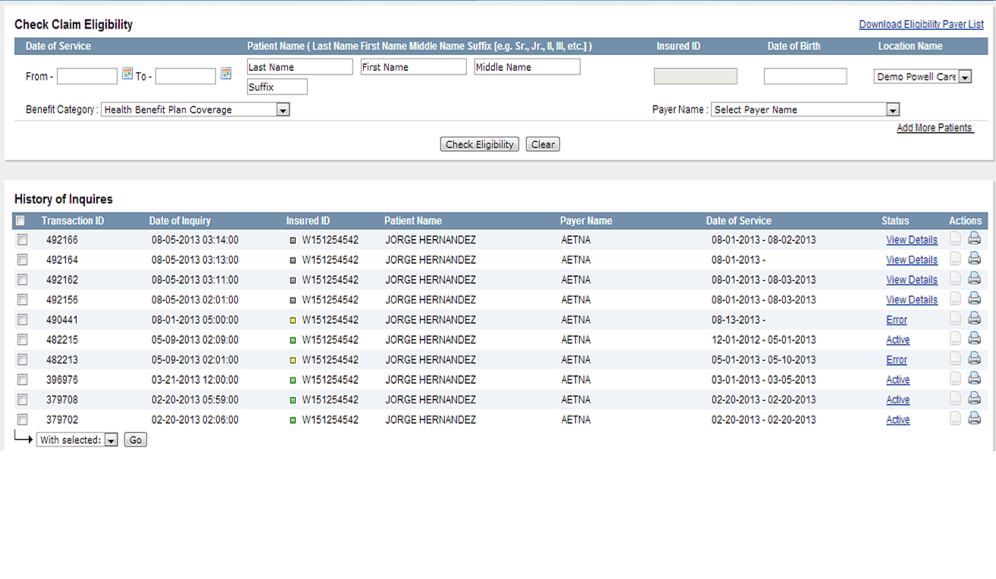Image resolution: width=996 pixels, height=579 pixels.
Task: Print transaction 396976
Action: tap(974, 379)
